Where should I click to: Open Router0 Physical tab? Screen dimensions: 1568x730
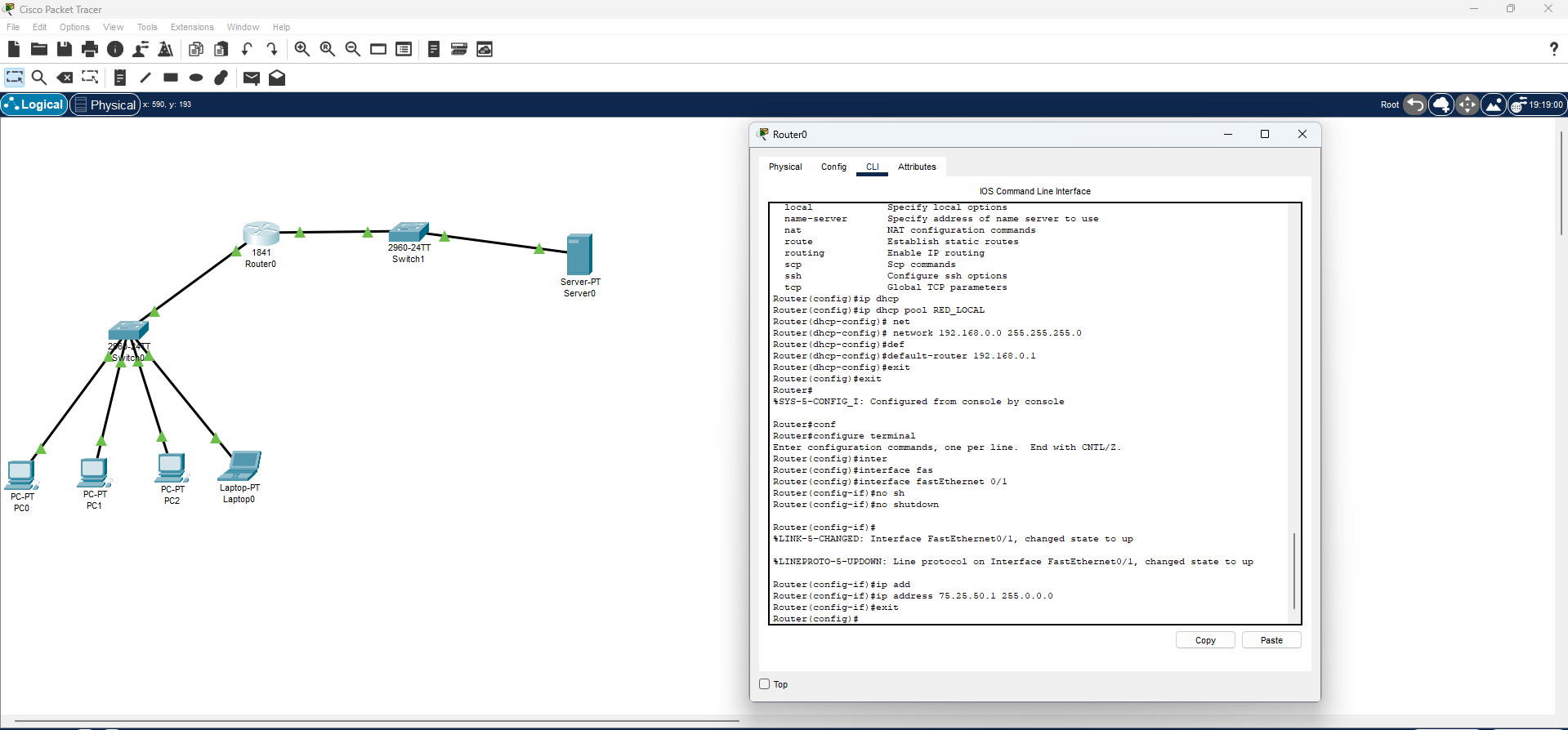click(x=785, y=167)
